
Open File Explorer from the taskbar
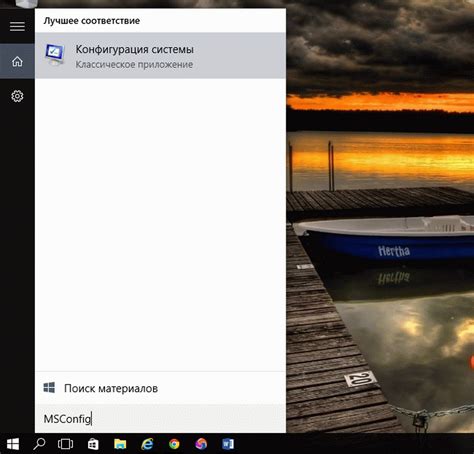coord(120,444)
